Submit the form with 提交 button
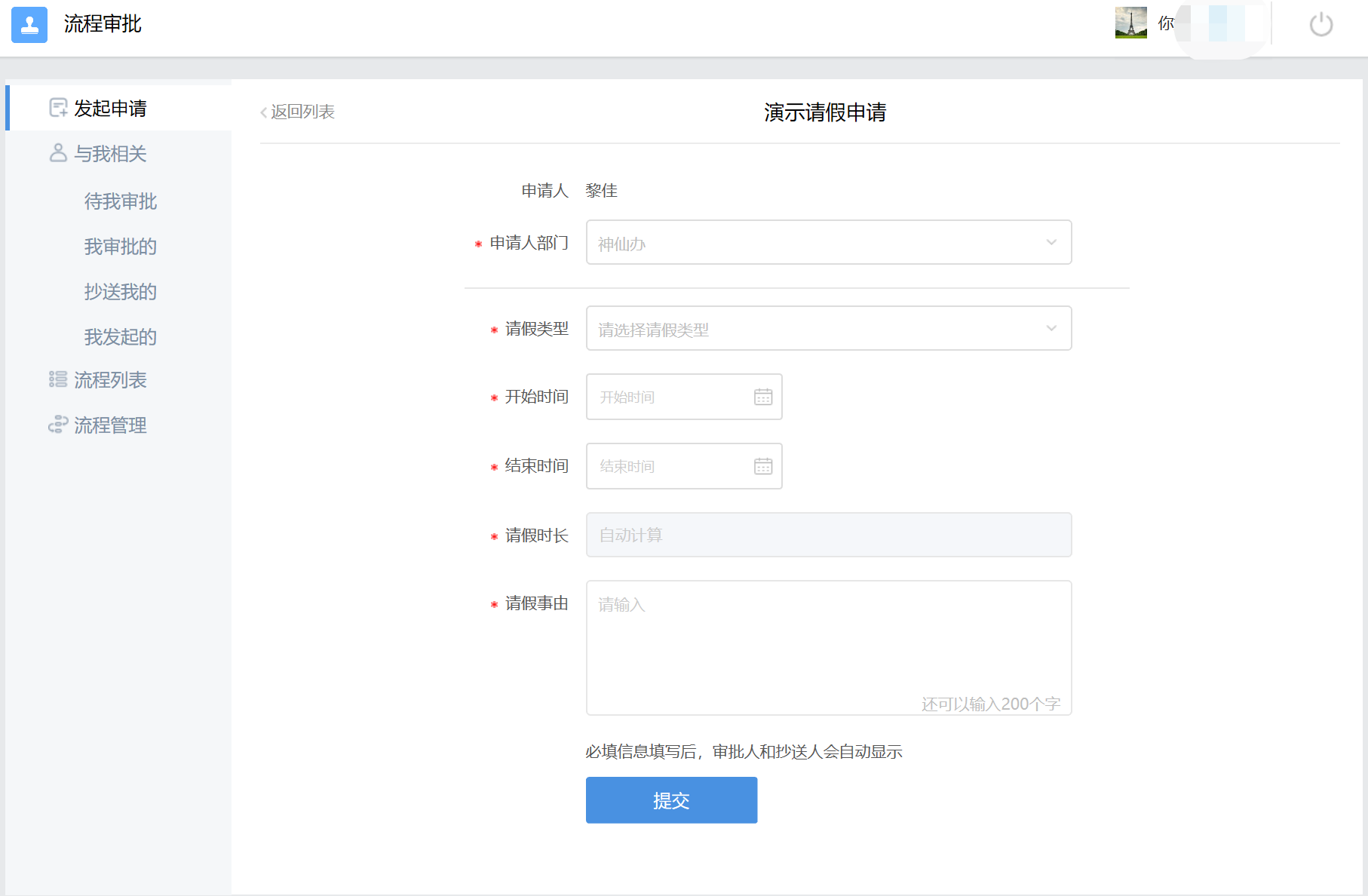 (671, 800)
